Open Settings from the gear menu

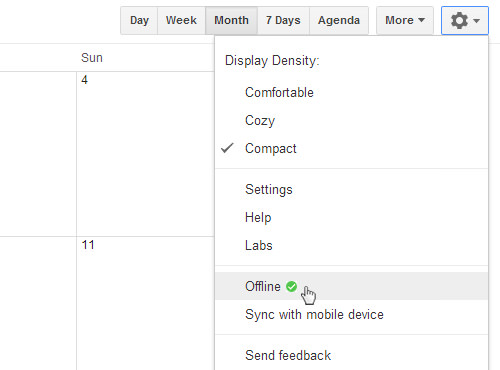[x=352, y=189]
